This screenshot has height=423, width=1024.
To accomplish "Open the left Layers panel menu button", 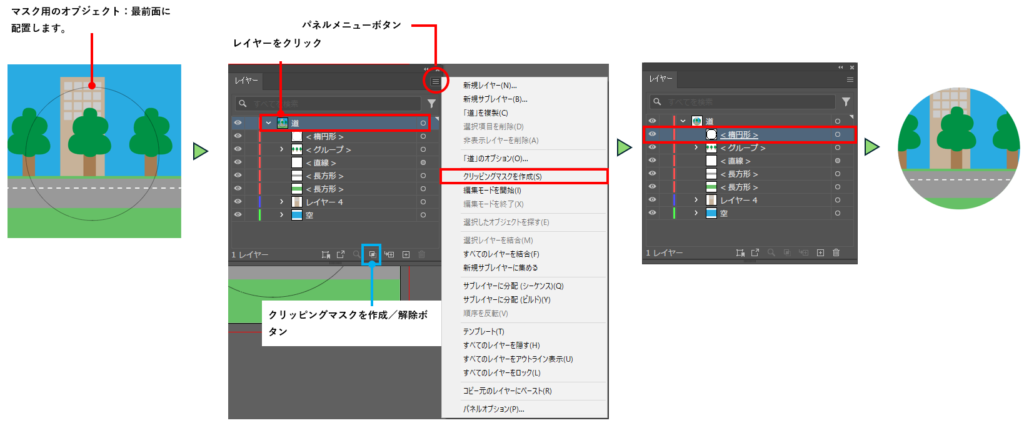I will pyautogui.click(x=435, y=80).
